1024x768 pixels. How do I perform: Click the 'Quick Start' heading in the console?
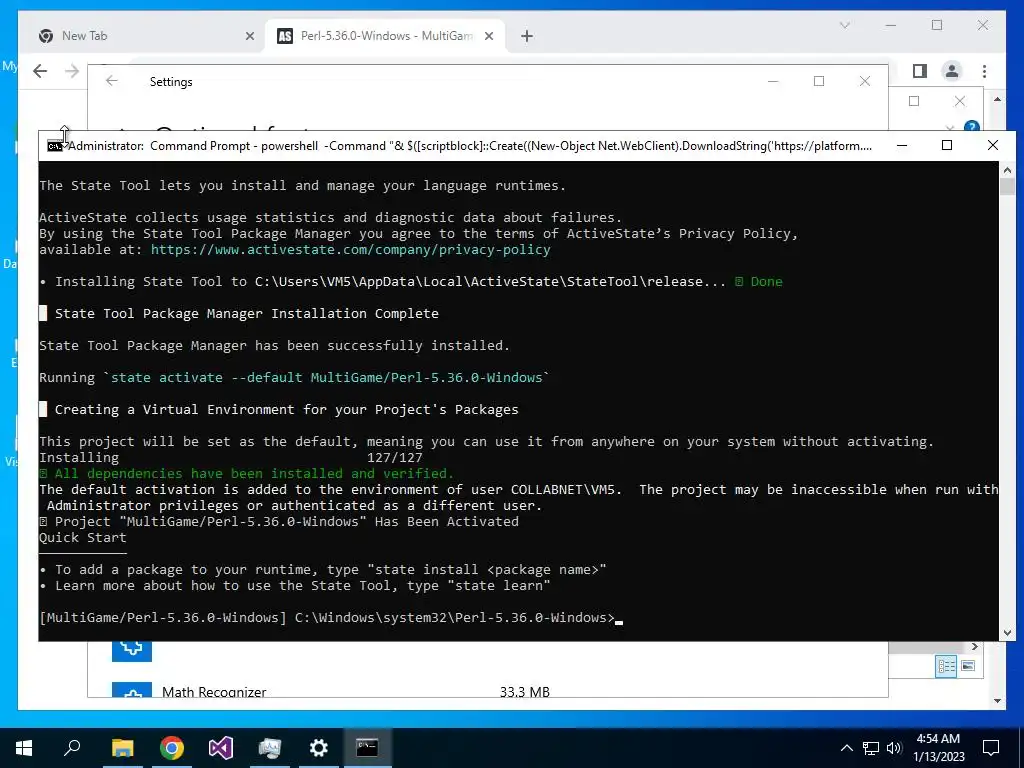tap(82, 537)
